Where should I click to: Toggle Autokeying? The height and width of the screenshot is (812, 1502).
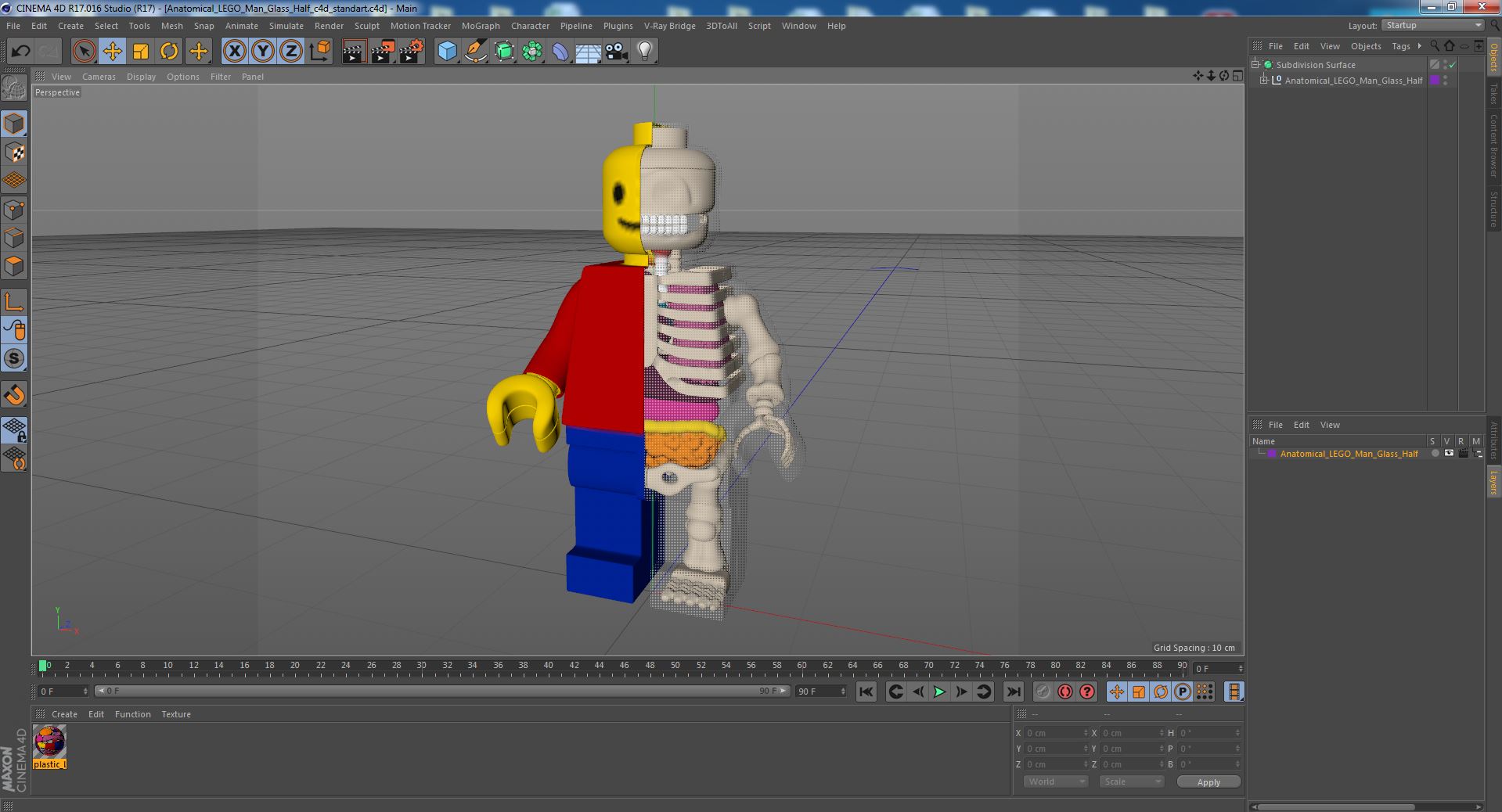[1065, 692]
